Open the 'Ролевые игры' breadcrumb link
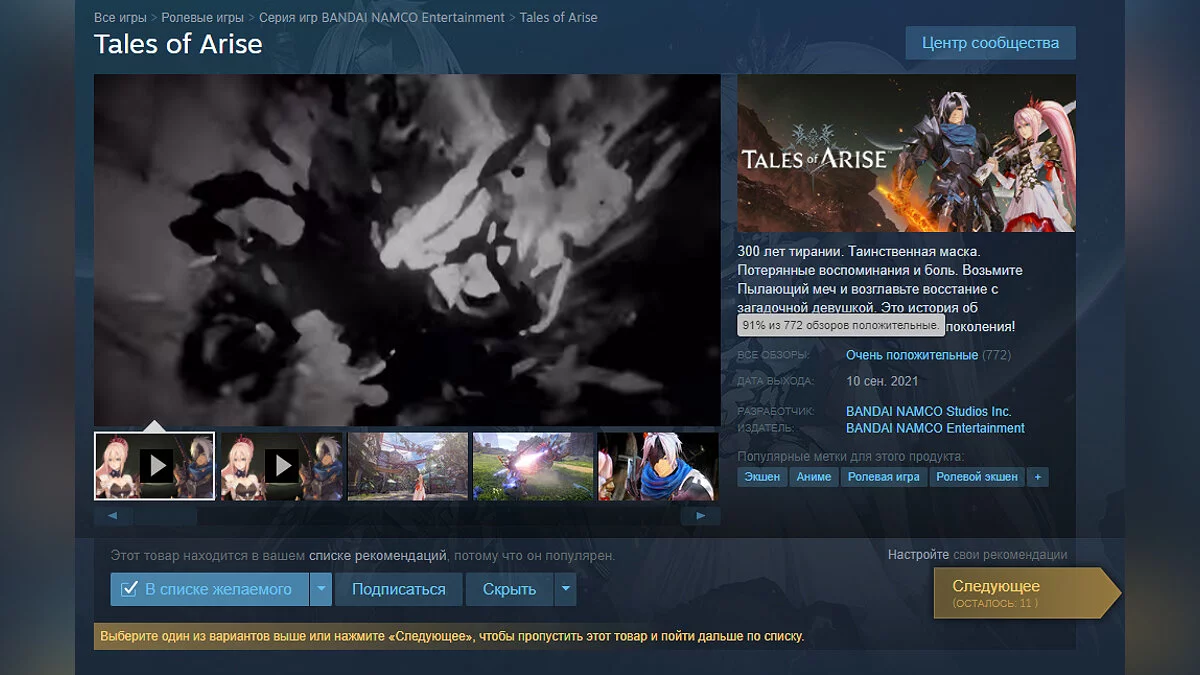Image resolution: width=1200 pixels, height=675 pixels. [202, 18]
